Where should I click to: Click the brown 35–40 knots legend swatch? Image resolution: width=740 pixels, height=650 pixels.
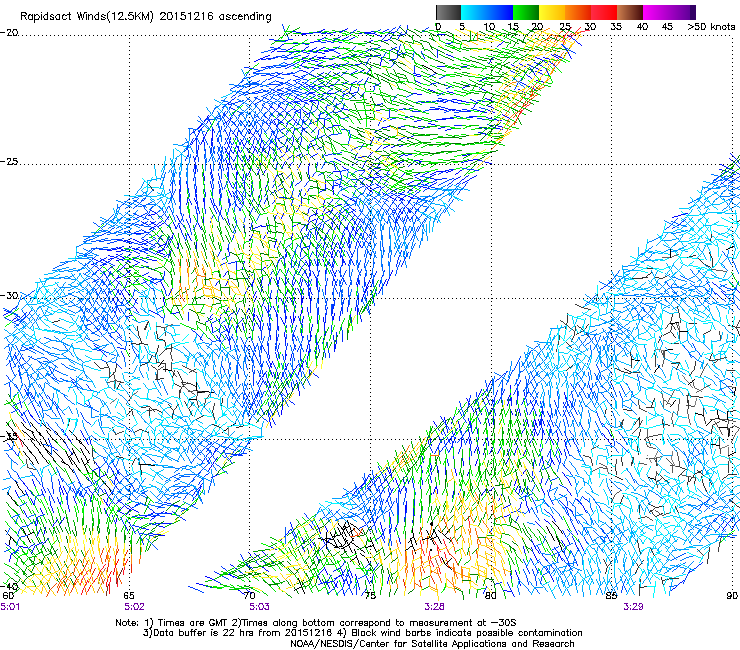click(630, 12)
